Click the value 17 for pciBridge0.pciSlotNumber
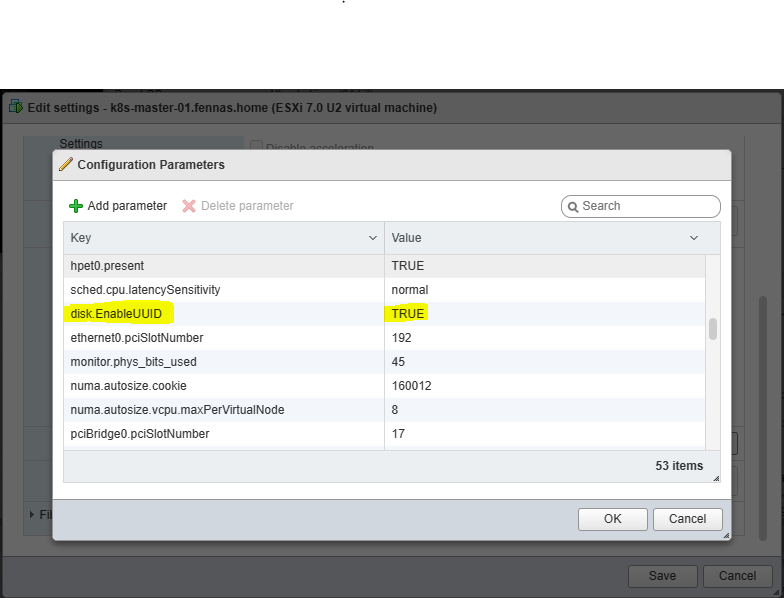Viewport: 784px width, 598px height. [398, 434]
